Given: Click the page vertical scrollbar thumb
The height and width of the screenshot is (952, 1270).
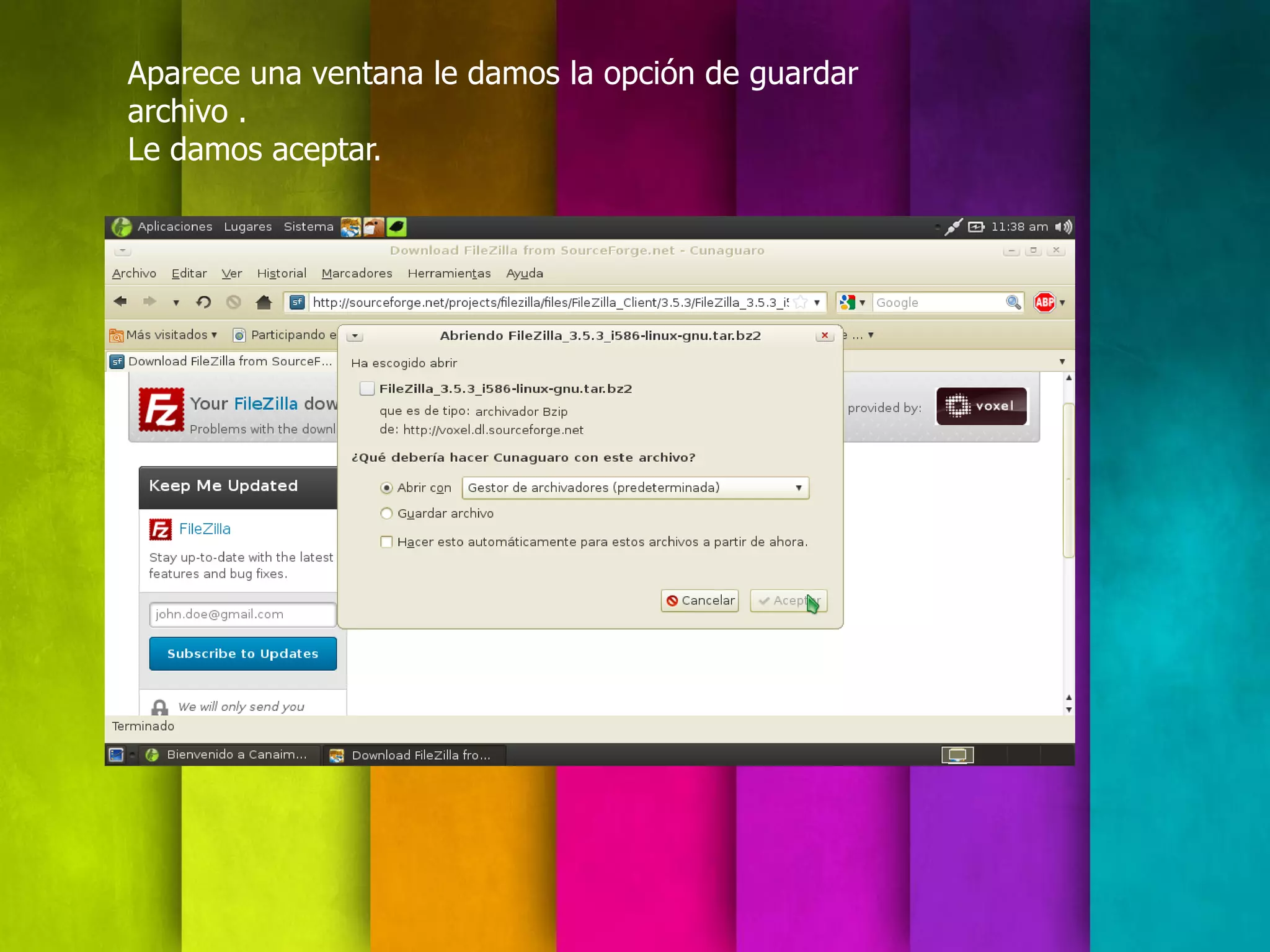Looking at the screenshot, I should click(x=1068, y=480).
